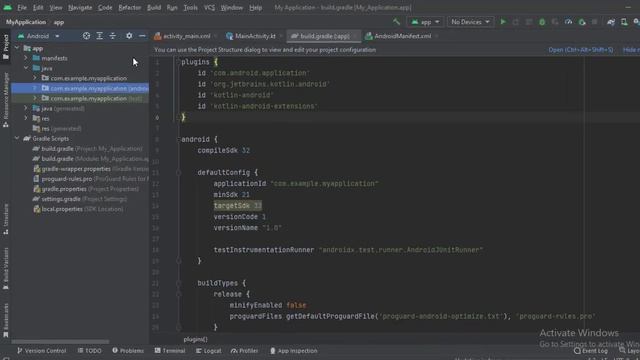Open TODO tool window

(89, 351)
